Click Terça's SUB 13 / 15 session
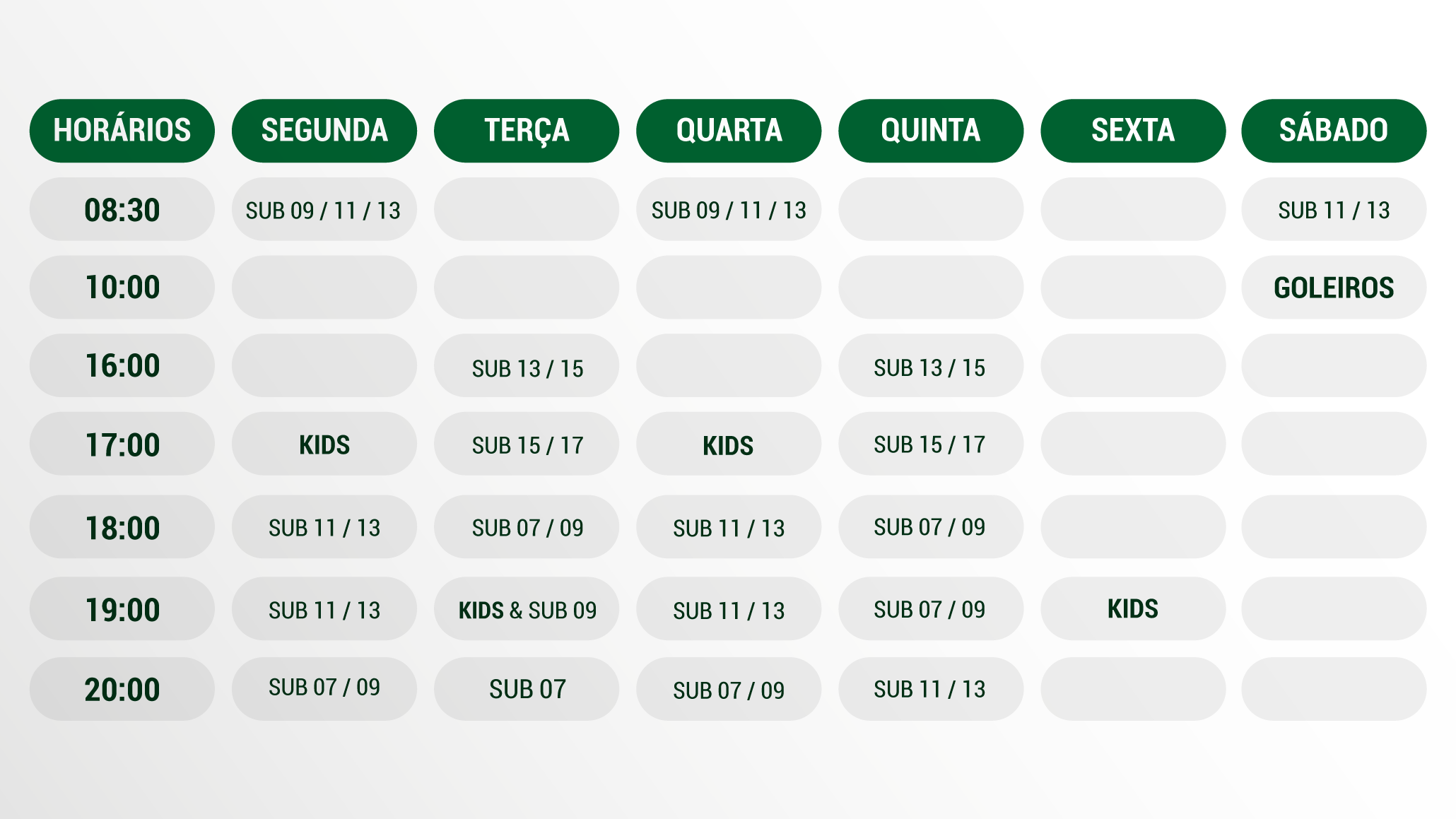The width and height of the screenshot is (1456, 819). [527, 367]
